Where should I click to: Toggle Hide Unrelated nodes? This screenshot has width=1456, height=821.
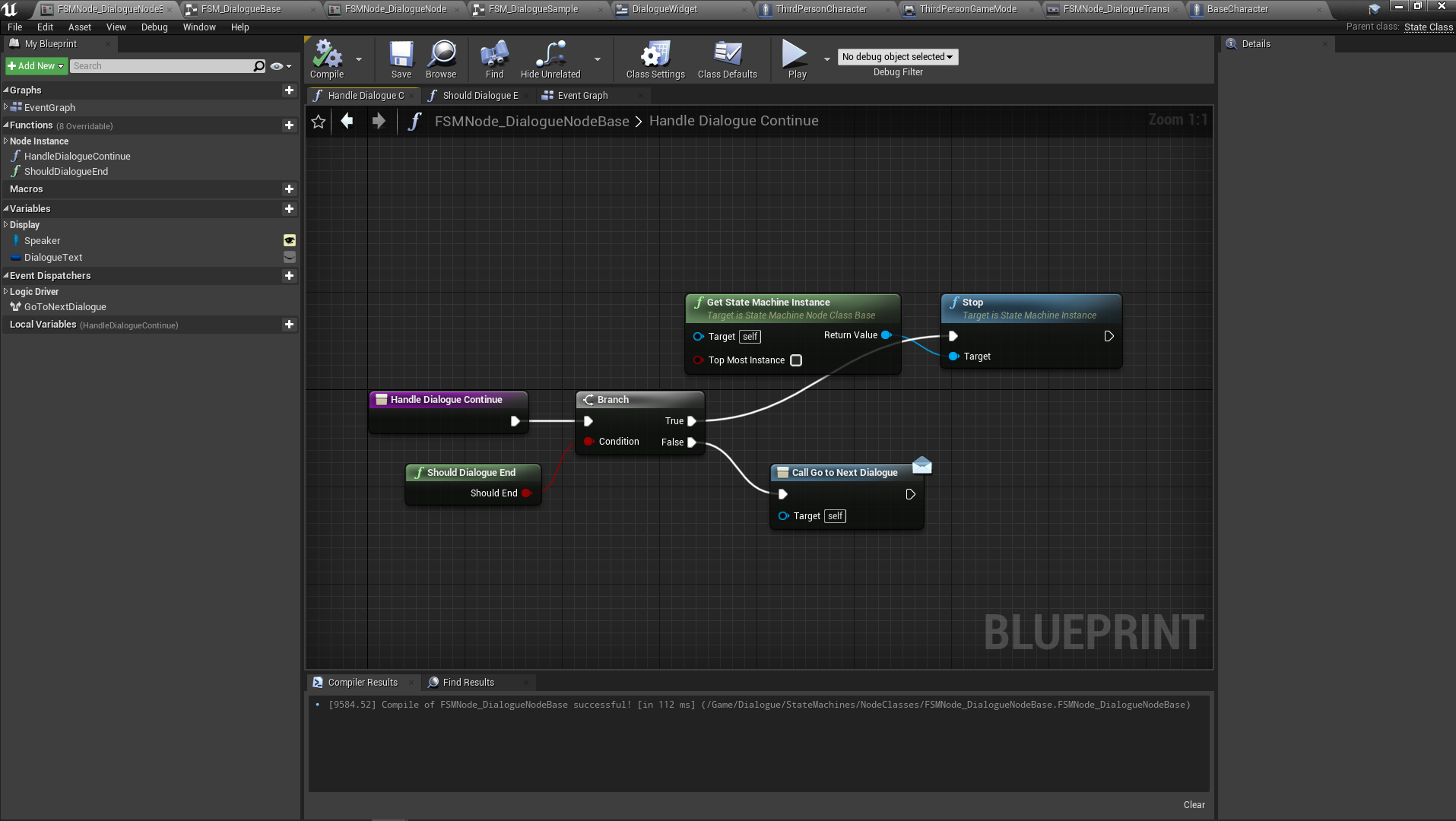coord(550,59)
